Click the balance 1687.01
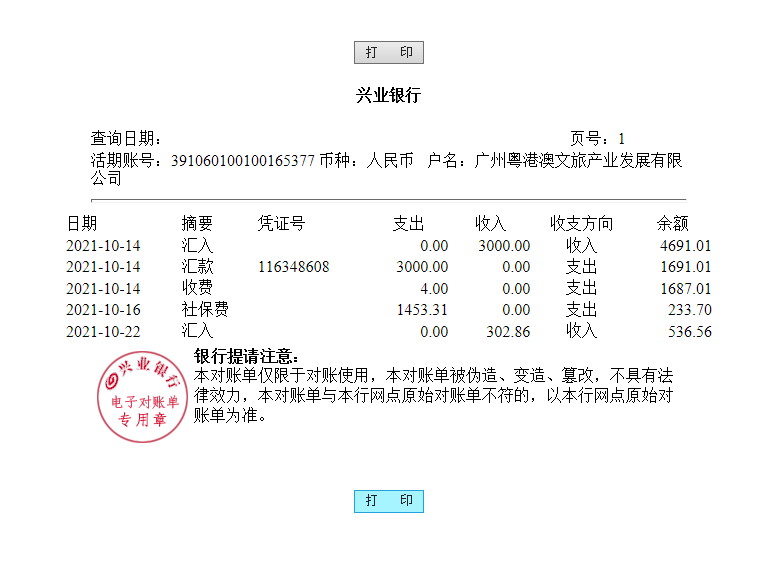 [x=685, y=288]
